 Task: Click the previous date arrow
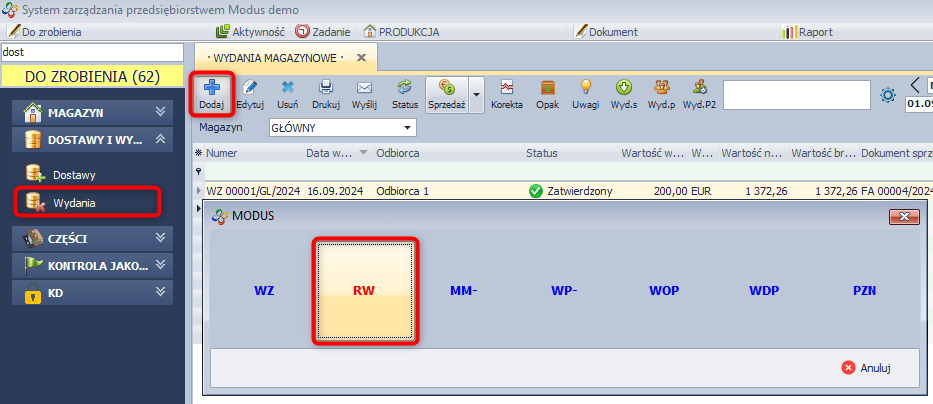(915, 86)
